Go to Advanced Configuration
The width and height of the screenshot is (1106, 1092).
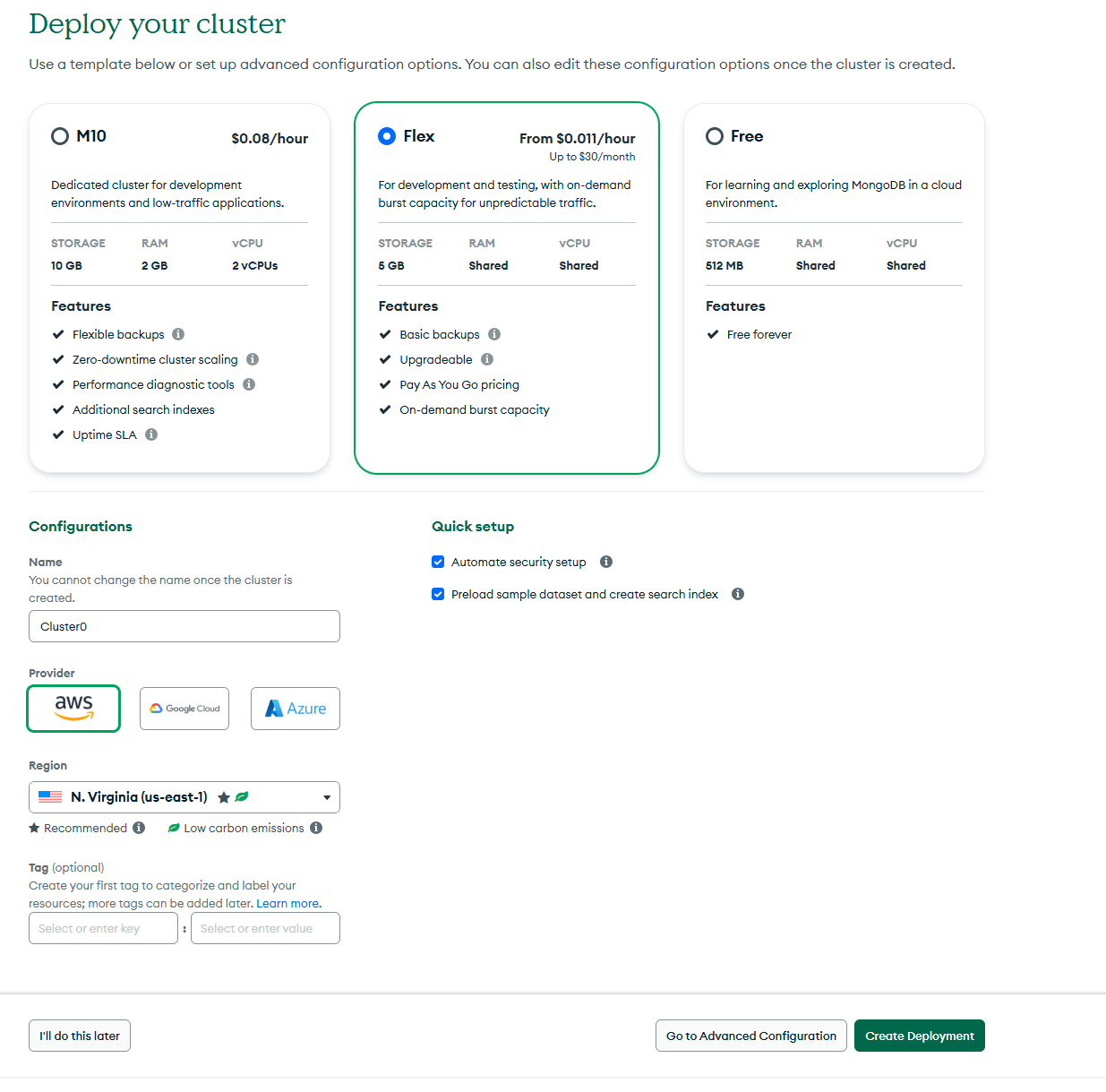750,1036
